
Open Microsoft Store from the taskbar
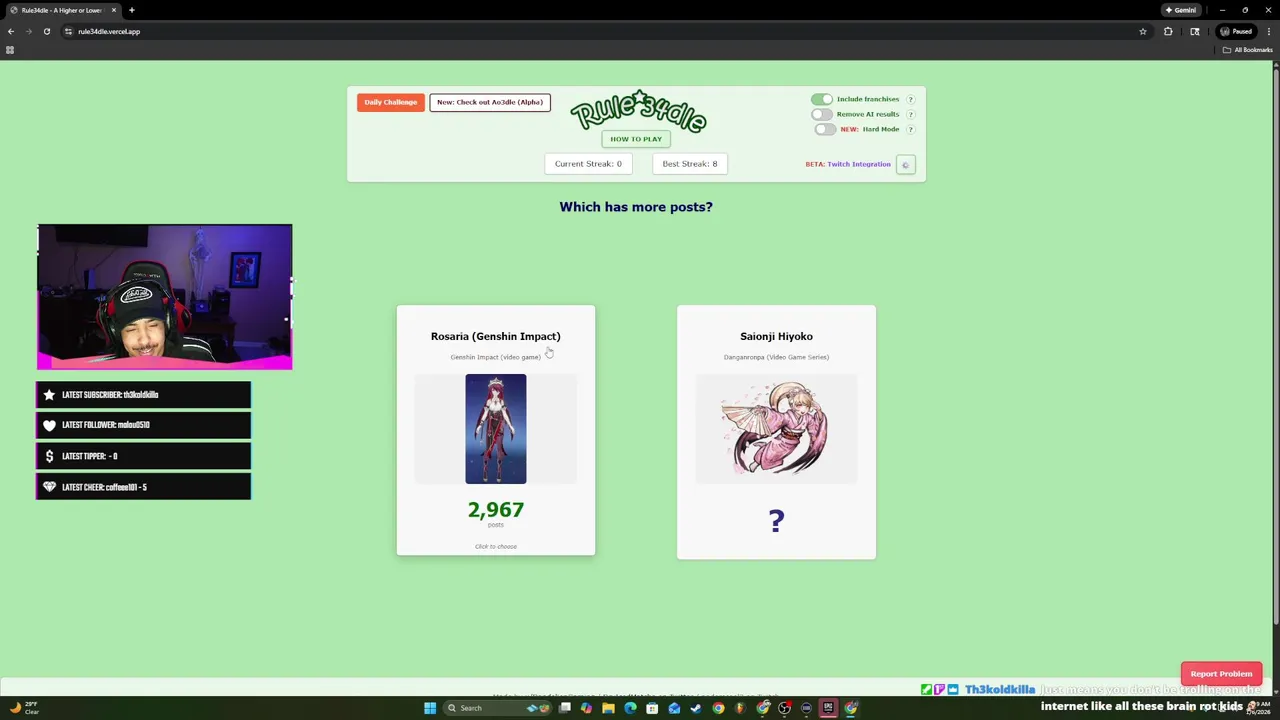652,708
